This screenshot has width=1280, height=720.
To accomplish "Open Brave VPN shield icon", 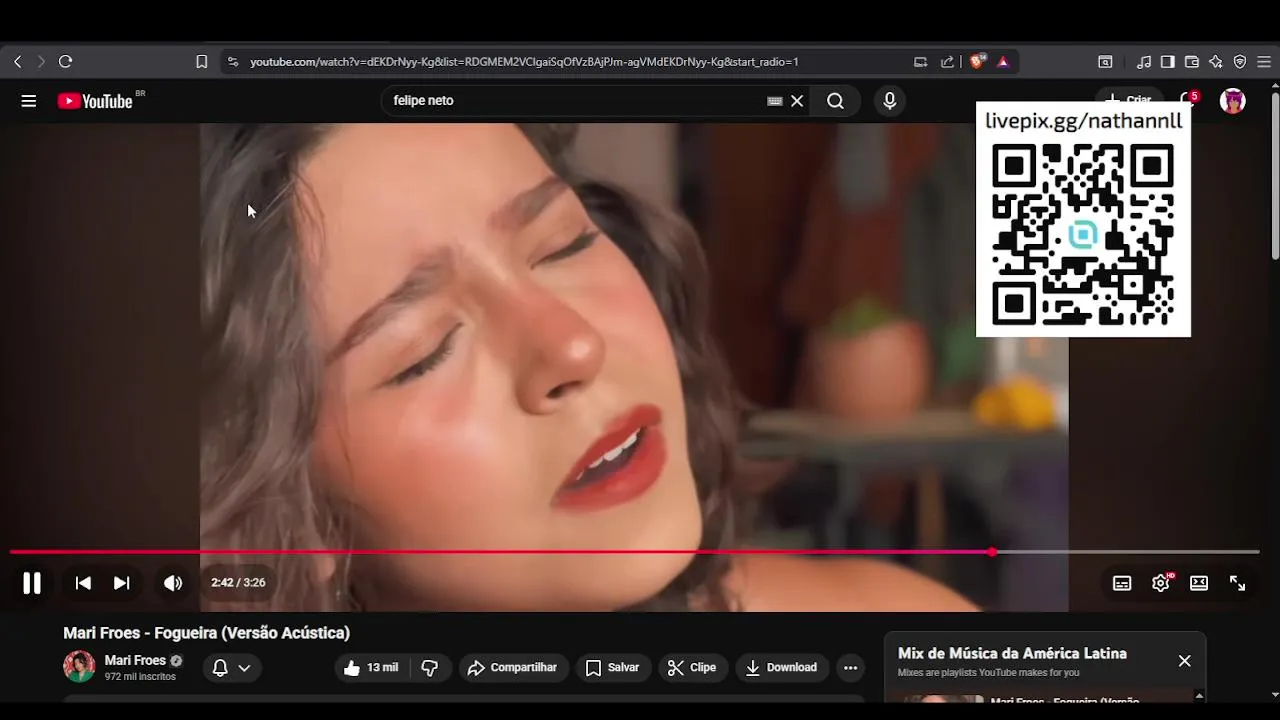I will coord(1240,62).
